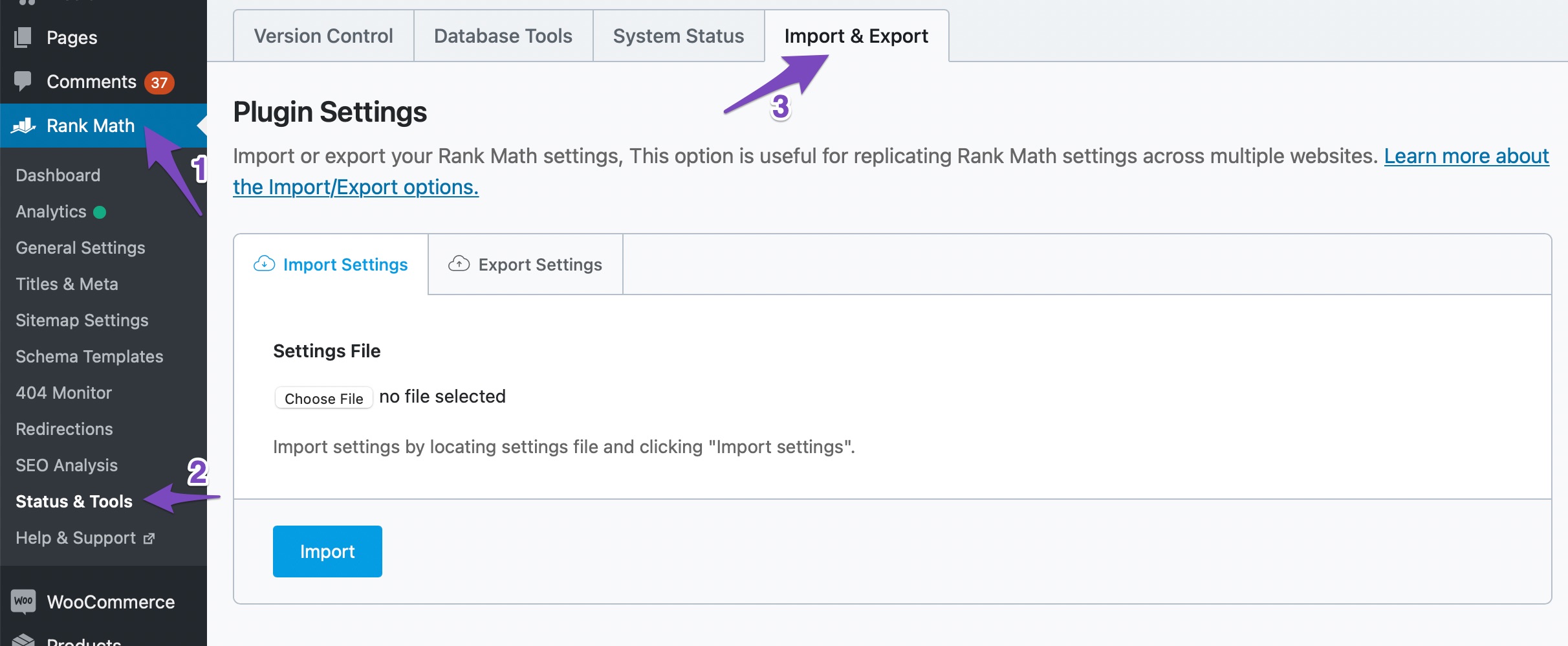Viewport: 1568px width, 646px height.
Task: Open the Database Tools tab
Action: tap(503, 36)
